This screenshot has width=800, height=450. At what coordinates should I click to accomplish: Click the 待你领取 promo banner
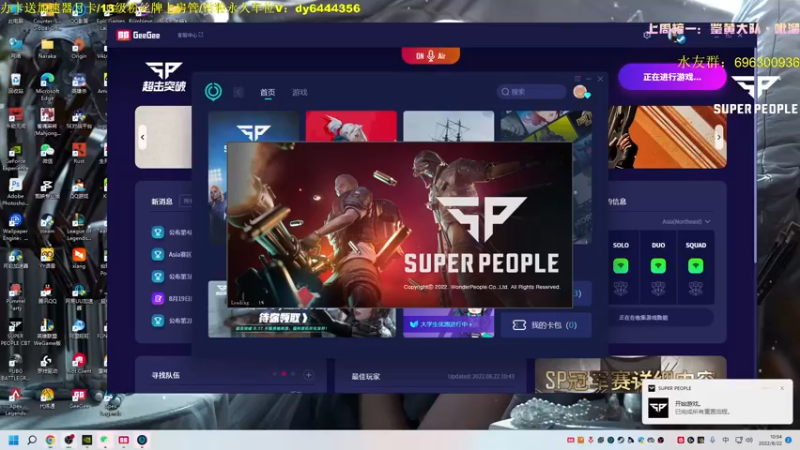tap(302, 322)
